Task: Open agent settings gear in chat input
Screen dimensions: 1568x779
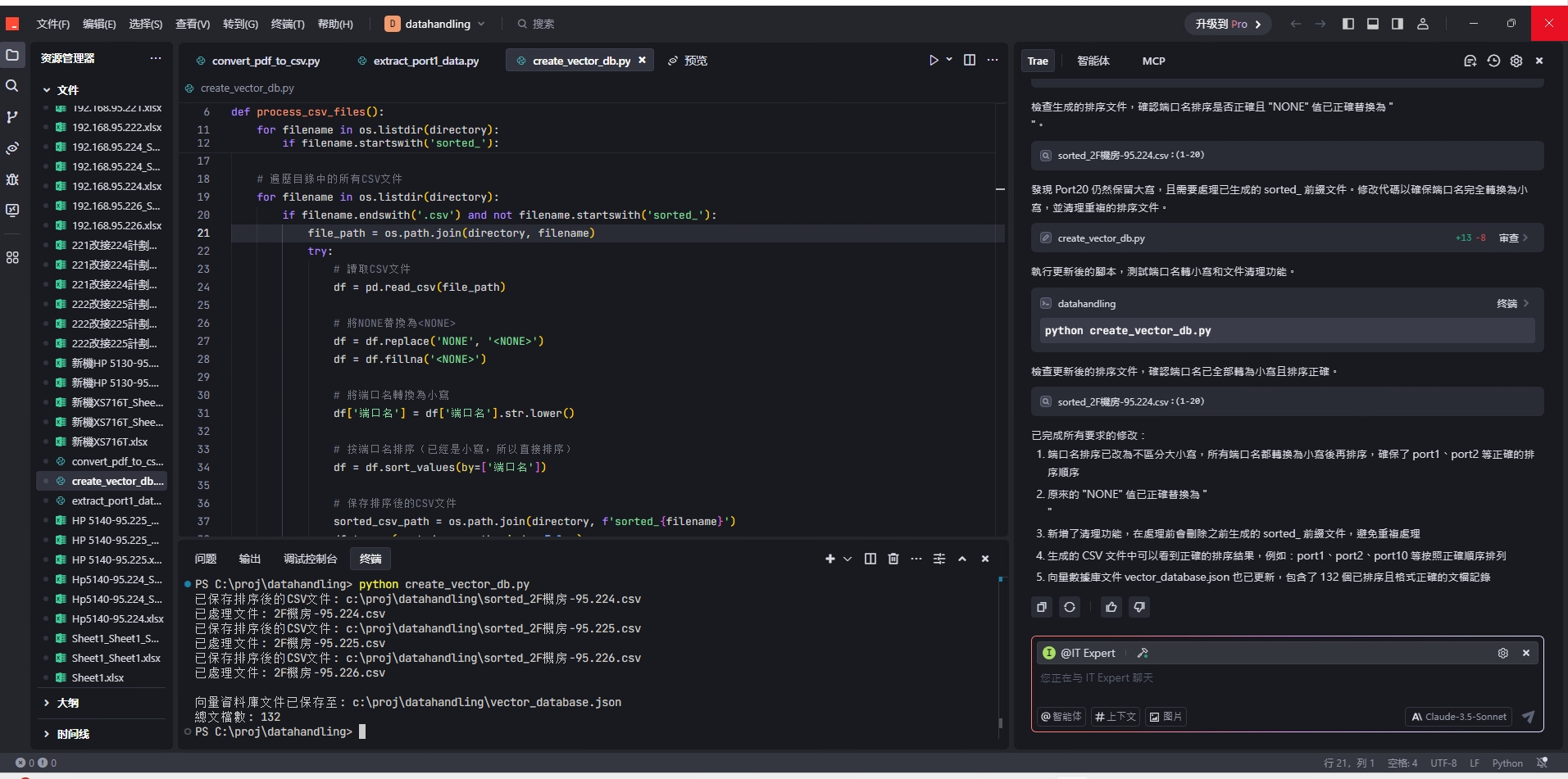Action: point(1503,653)
